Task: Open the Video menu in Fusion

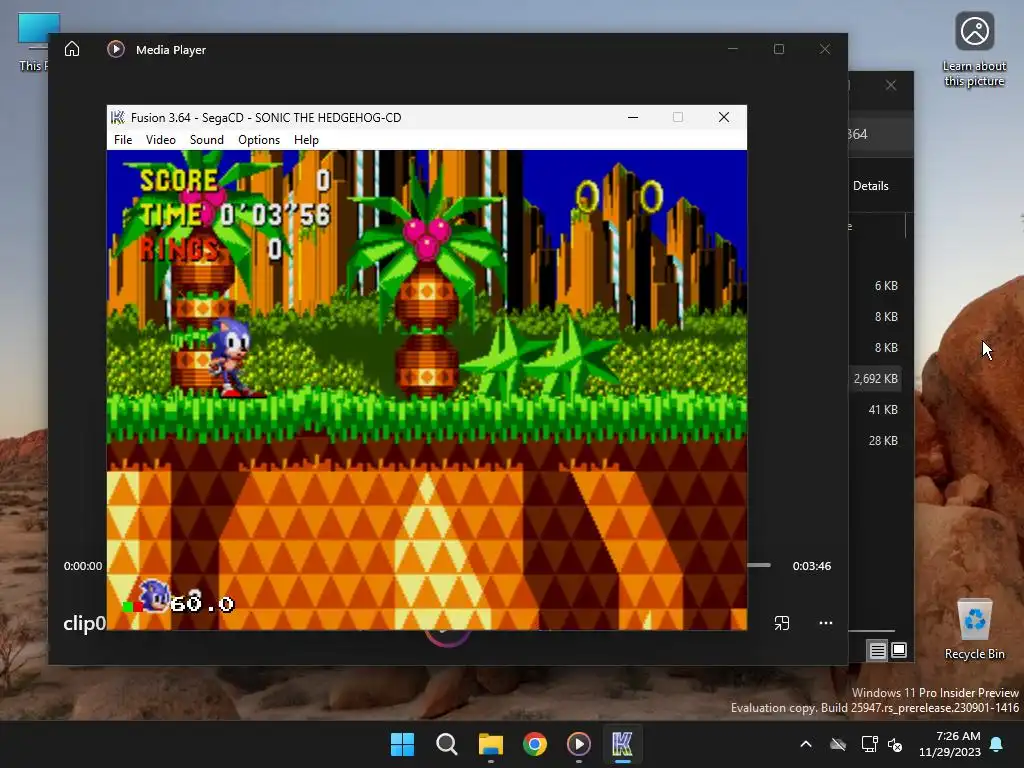Action: pos(161,140)
